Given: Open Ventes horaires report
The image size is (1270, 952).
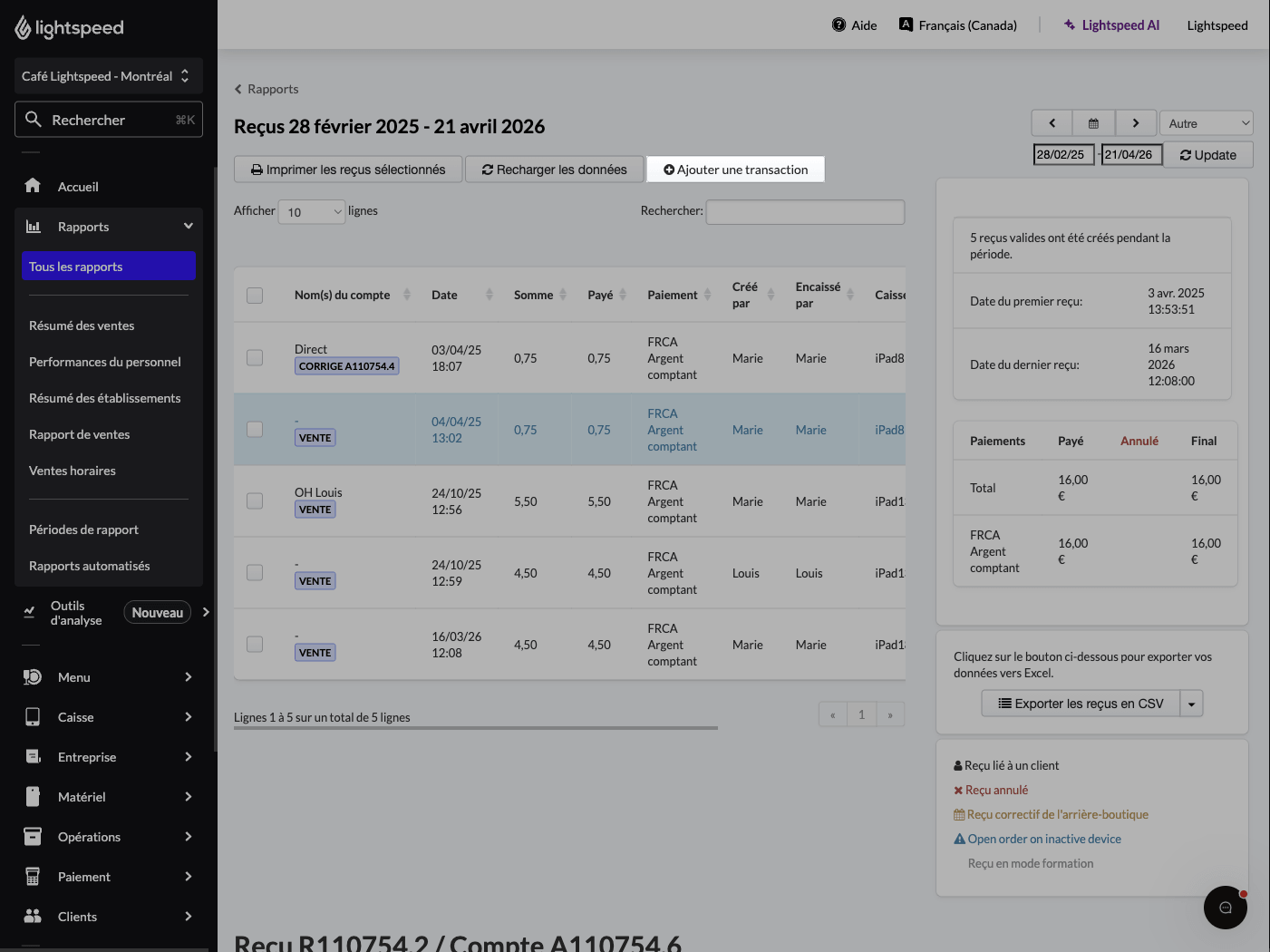Looking at the screenshot, I should [73, 471].
